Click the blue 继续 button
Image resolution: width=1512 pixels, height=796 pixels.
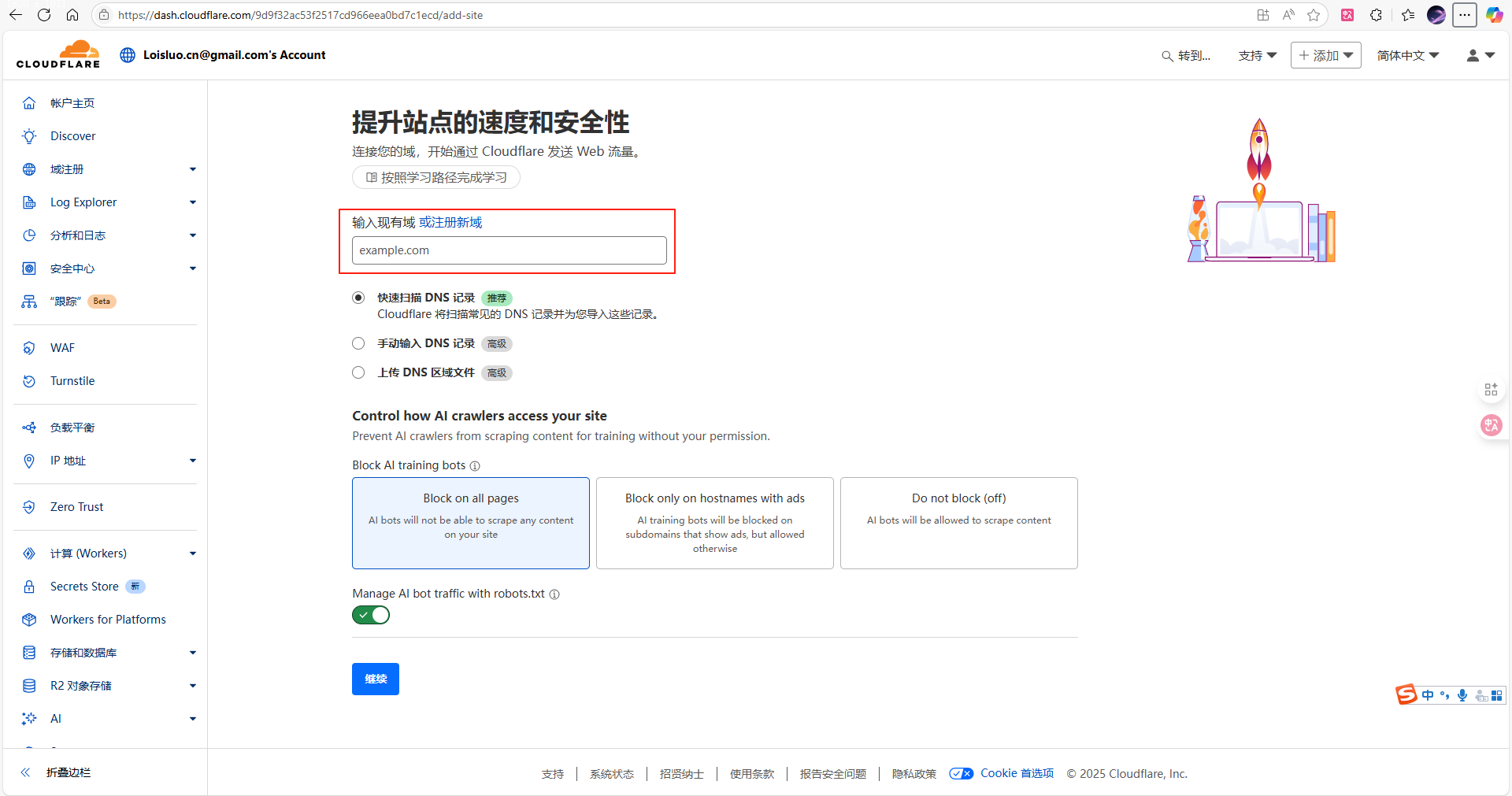point(376,679)
